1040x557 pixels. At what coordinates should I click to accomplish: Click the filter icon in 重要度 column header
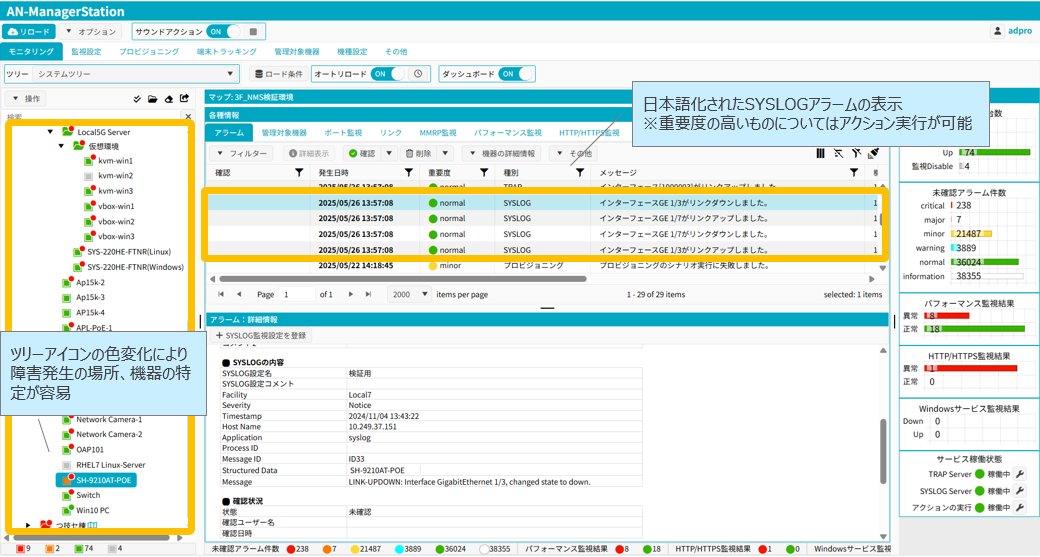(484, 173)
